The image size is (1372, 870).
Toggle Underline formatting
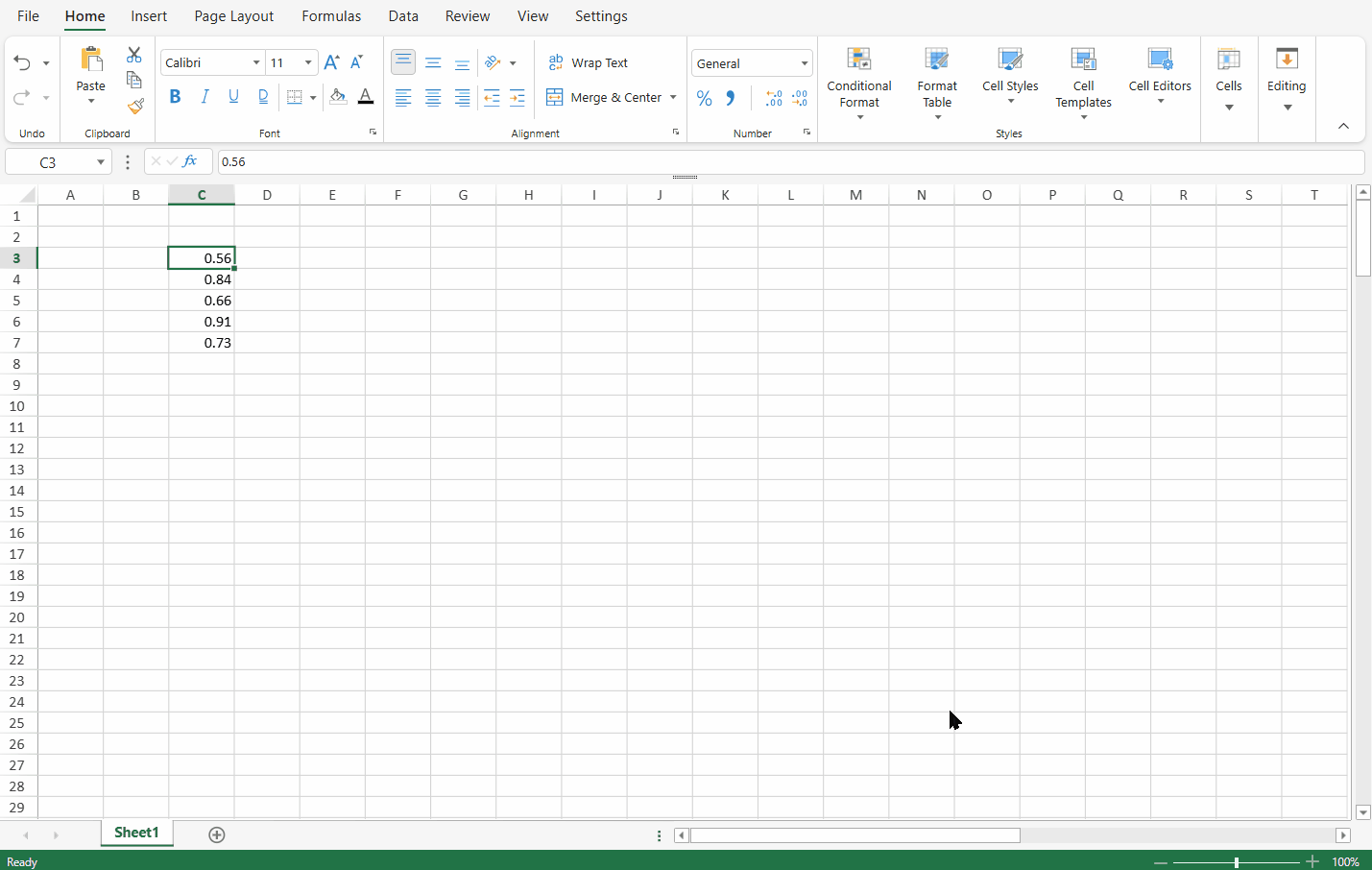233,97
